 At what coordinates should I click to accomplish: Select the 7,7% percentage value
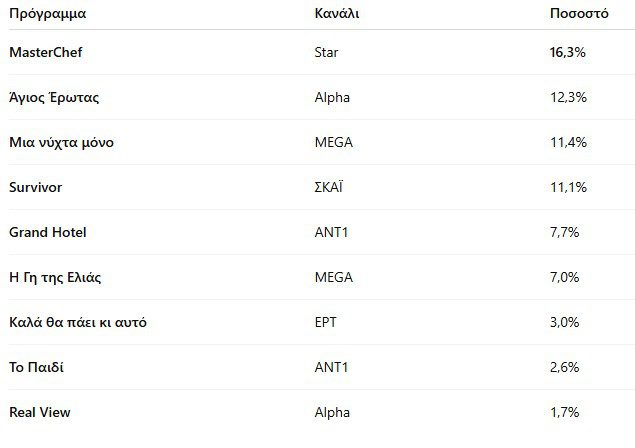[565, 232]
